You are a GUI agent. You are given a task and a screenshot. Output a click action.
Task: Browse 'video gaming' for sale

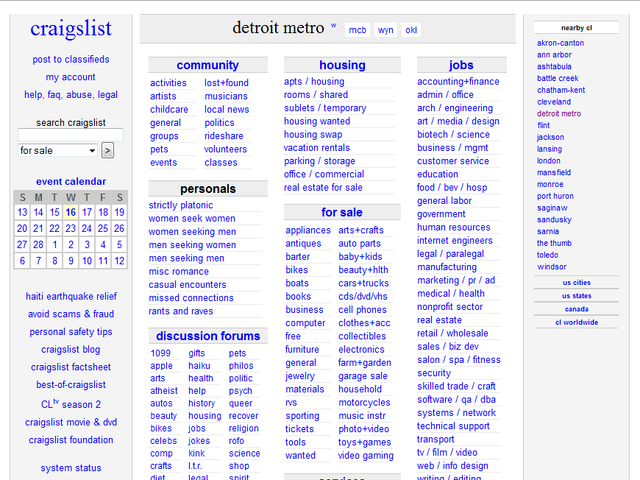[366, 456]
